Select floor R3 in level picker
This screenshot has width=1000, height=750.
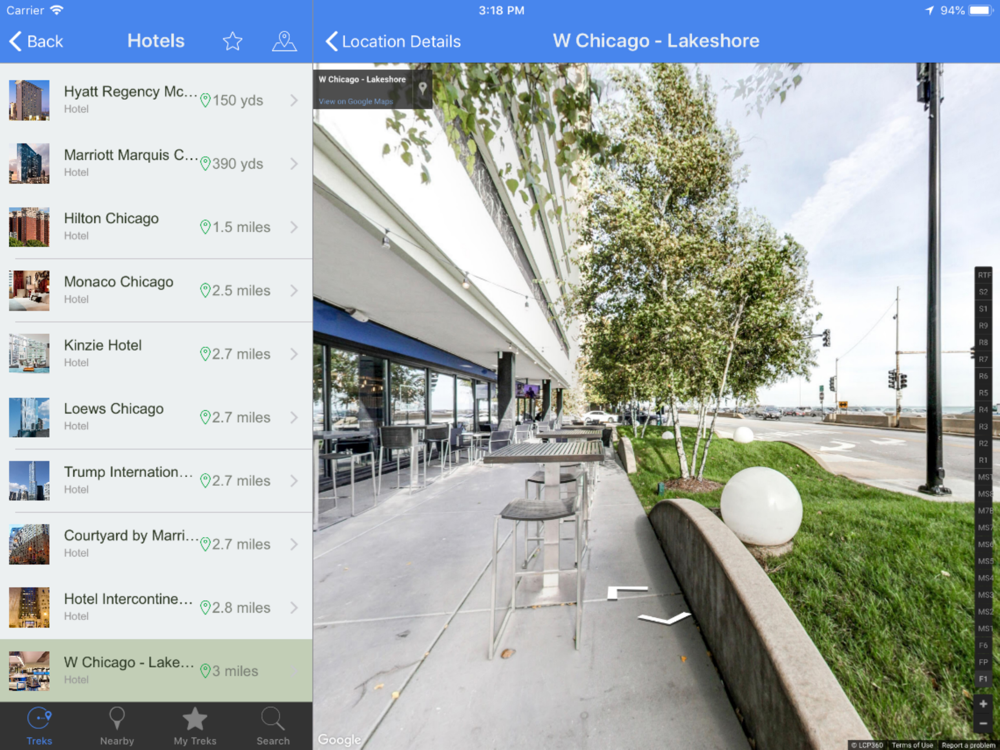[x=984, y=427]
